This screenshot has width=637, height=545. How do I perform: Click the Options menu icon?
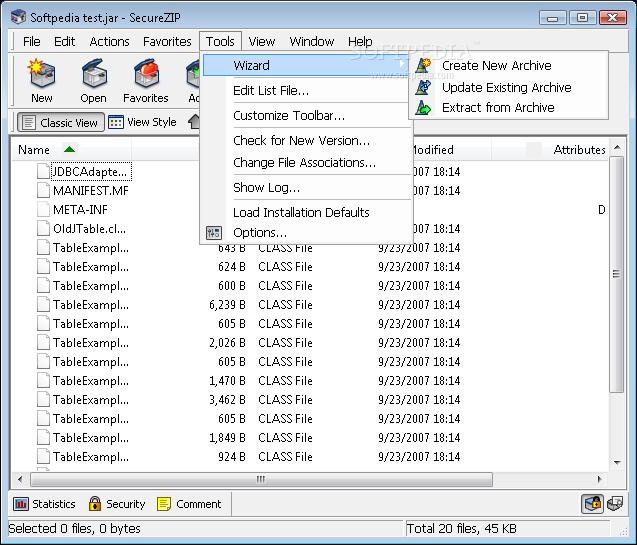coord(214,233)
